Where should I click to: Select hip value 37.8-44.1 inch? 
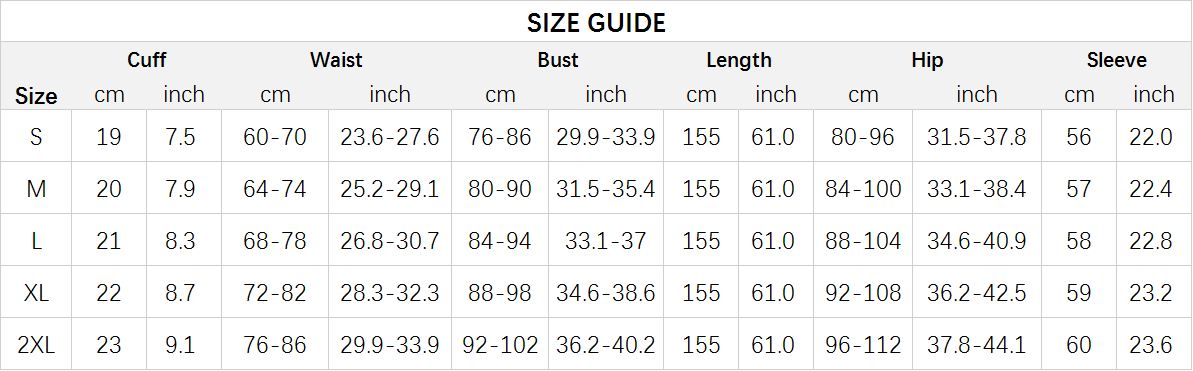tap(976, 345)
